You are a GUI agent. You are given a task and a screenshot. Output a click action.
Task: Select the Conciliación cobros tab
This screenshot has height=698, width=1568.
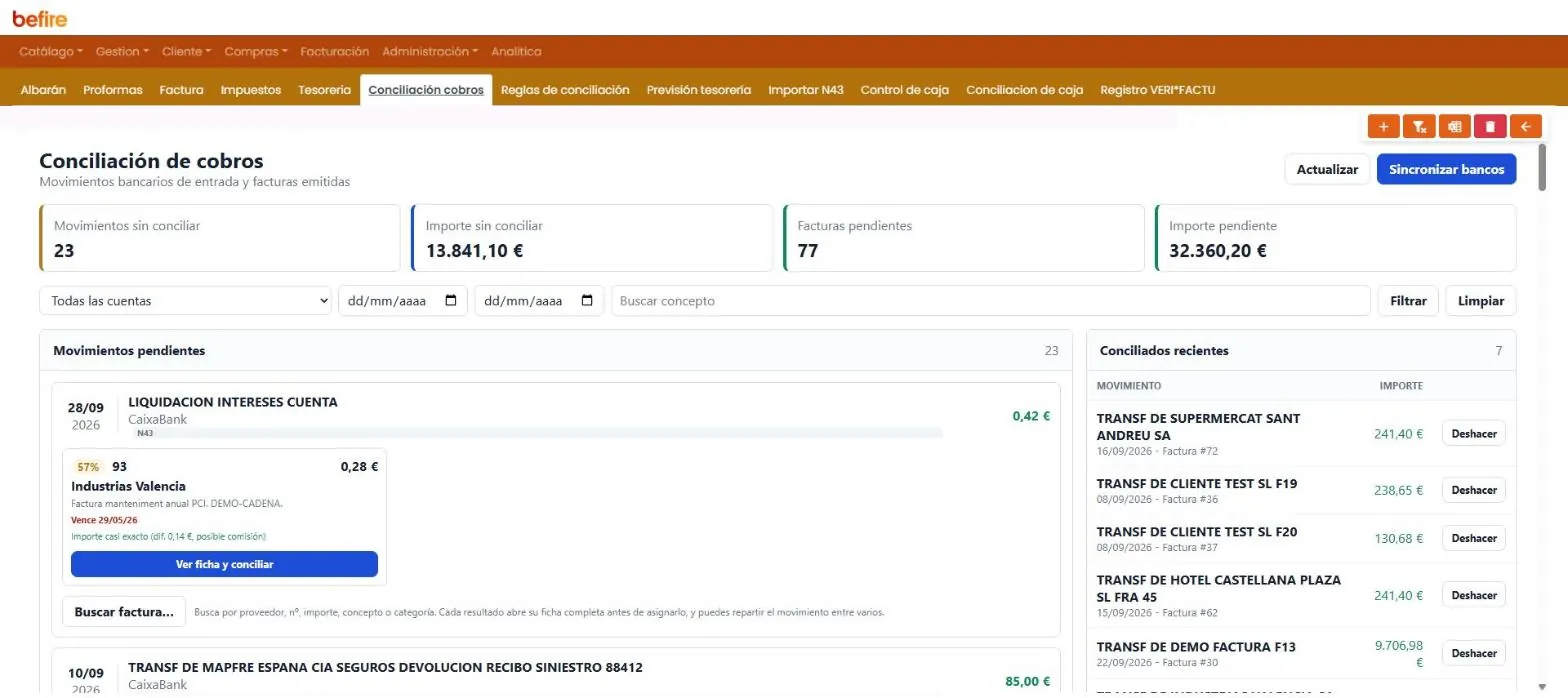(426, 89)
